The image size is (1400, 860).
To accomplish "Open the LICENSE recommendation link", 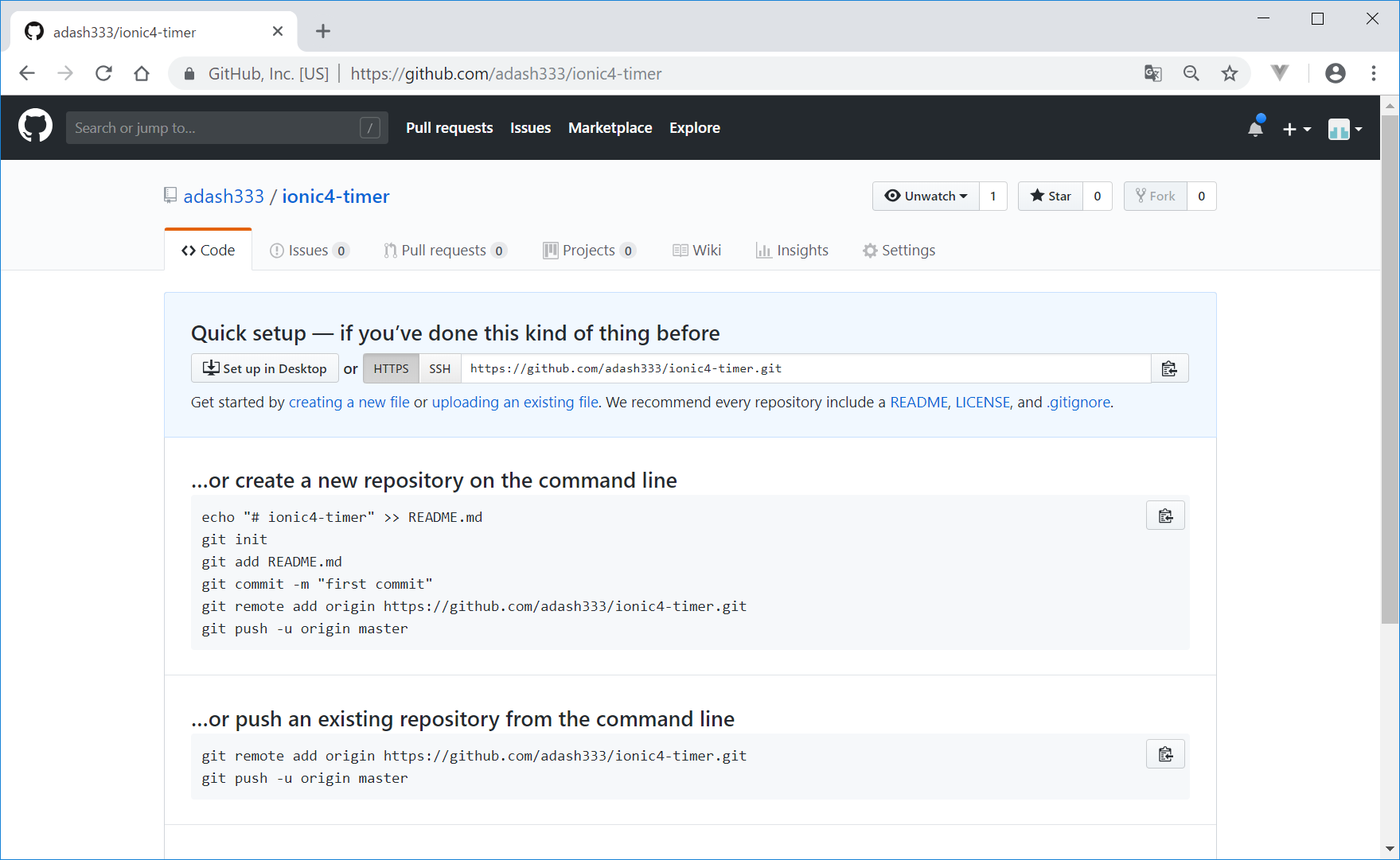I will pyautogui.click(x=982, y=402).
